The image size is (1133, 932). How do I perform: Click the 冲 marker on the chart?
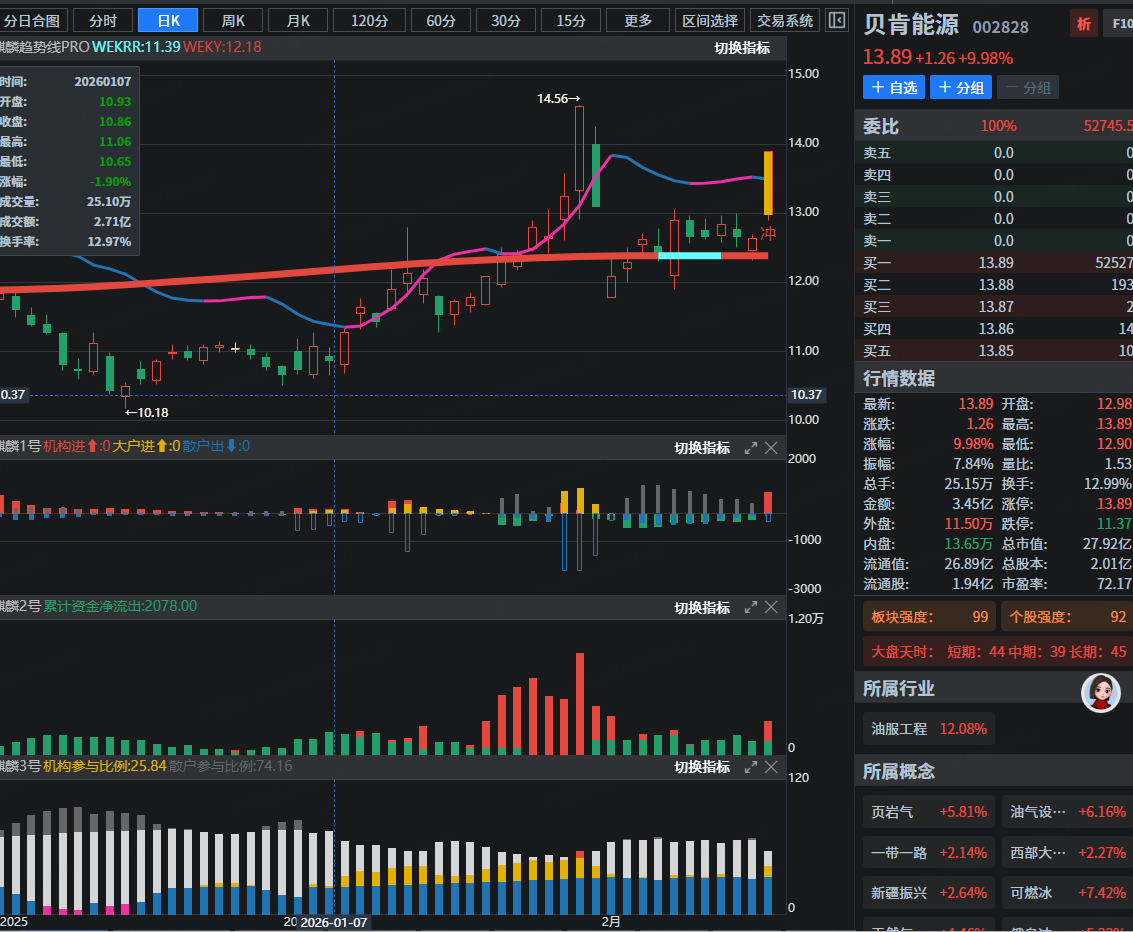[769, 234]
